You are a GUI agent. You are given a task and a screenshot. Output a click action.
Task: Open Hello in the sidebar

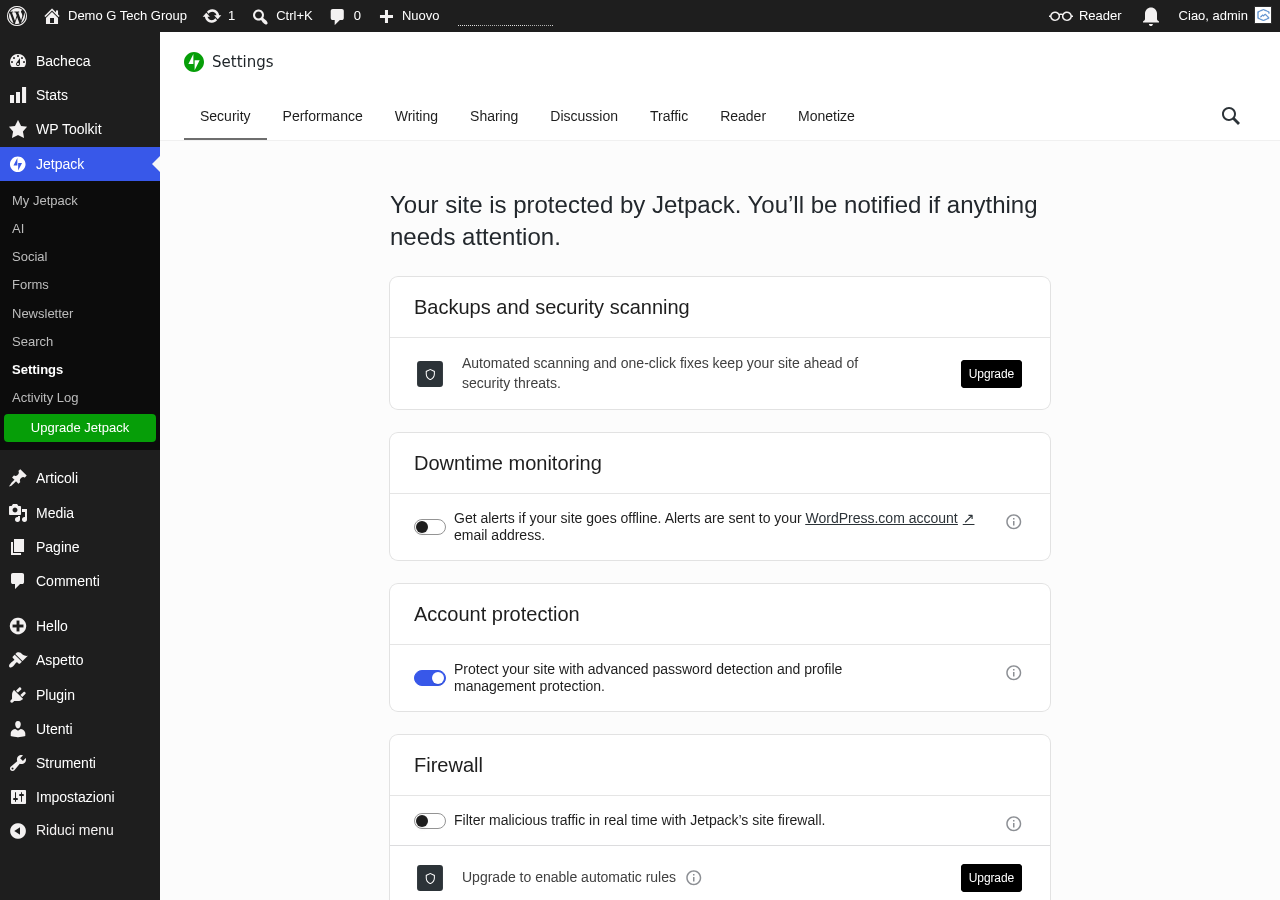(x=80, y=626)
